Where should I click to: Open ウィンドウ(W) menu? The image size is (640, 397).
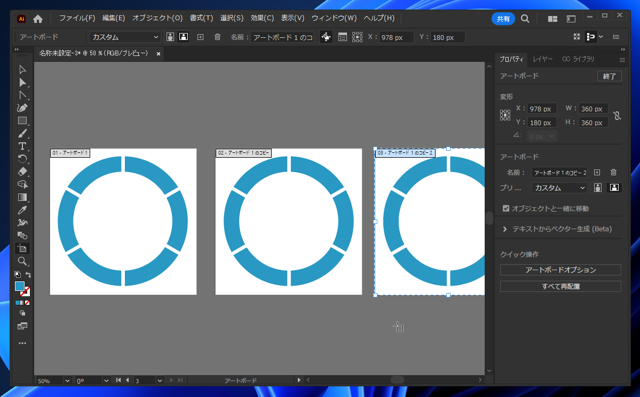pyautogui.click(x=334, y=18)
